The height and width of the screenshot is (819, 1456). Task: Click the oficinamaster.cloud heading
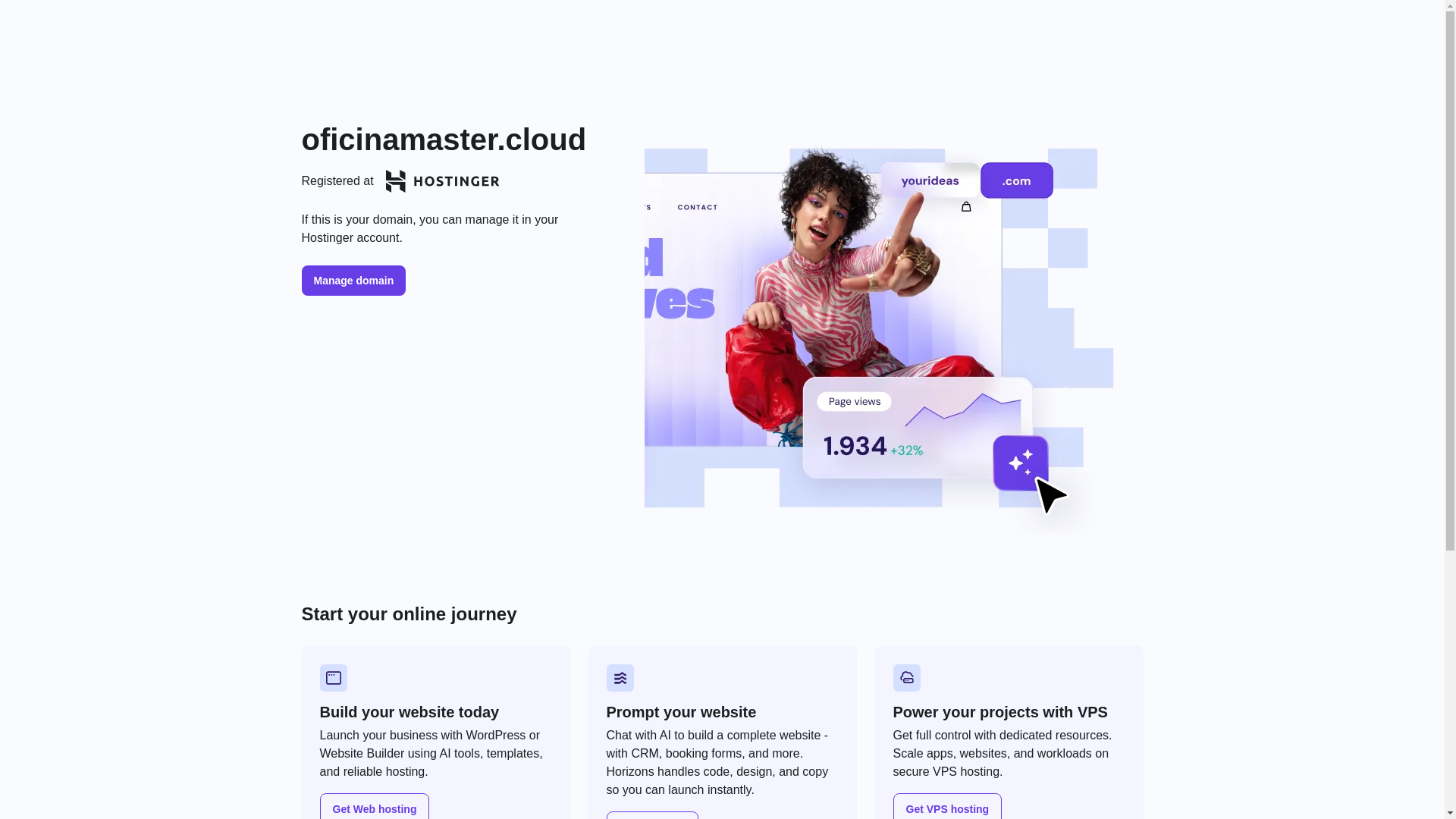pyautogui.click(x=444, y=140)
